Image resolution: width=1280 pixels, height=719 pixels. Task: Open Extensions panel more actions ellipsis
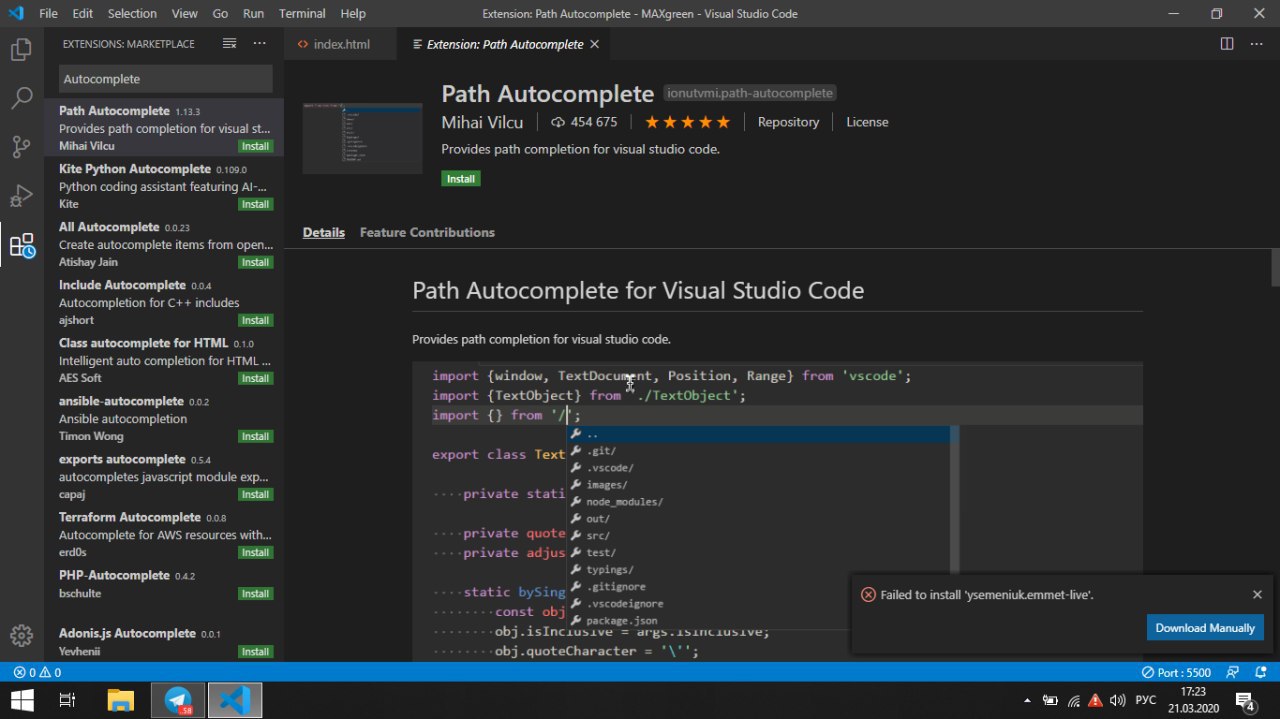tap(259, 44)
